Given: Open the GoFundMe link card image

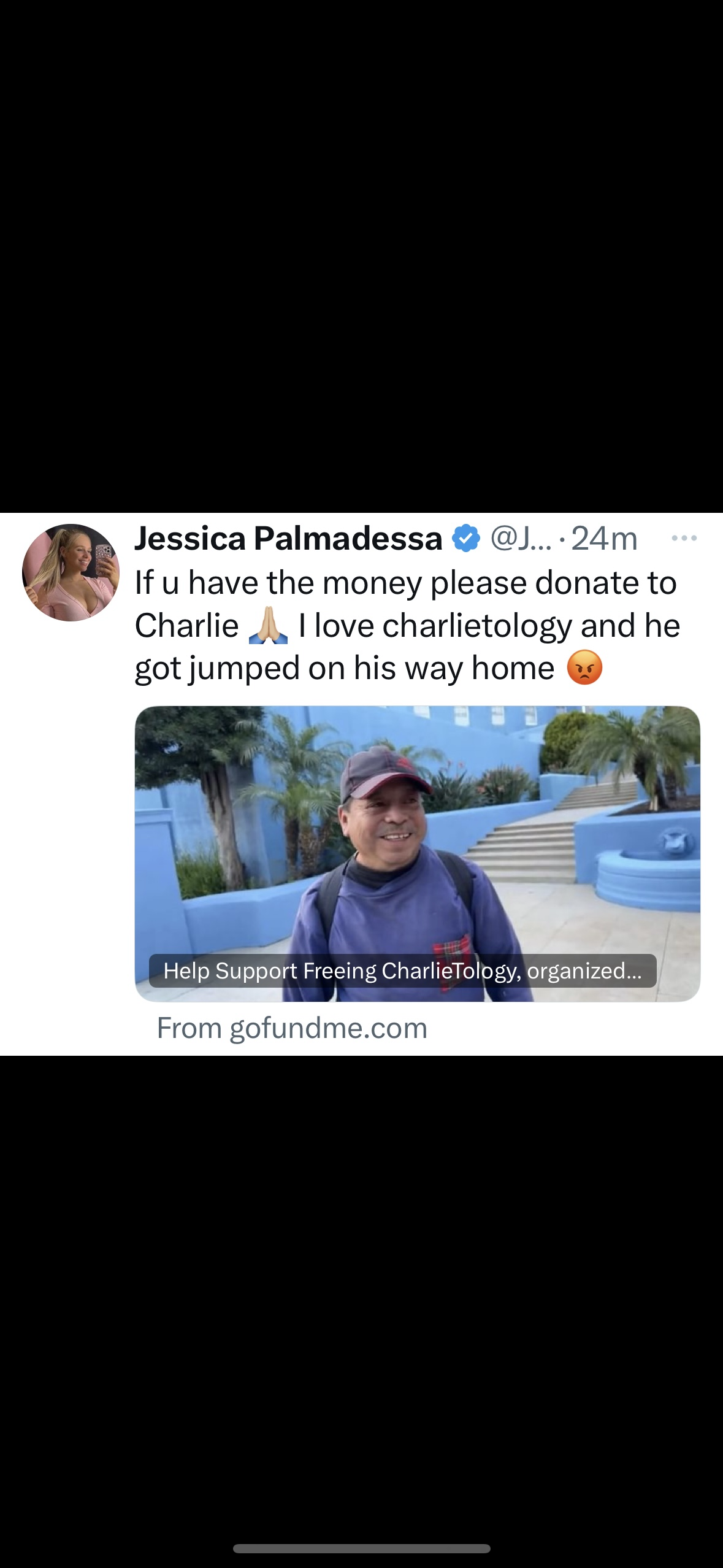Looking at the screenshot, I should [x=418, y=854].
